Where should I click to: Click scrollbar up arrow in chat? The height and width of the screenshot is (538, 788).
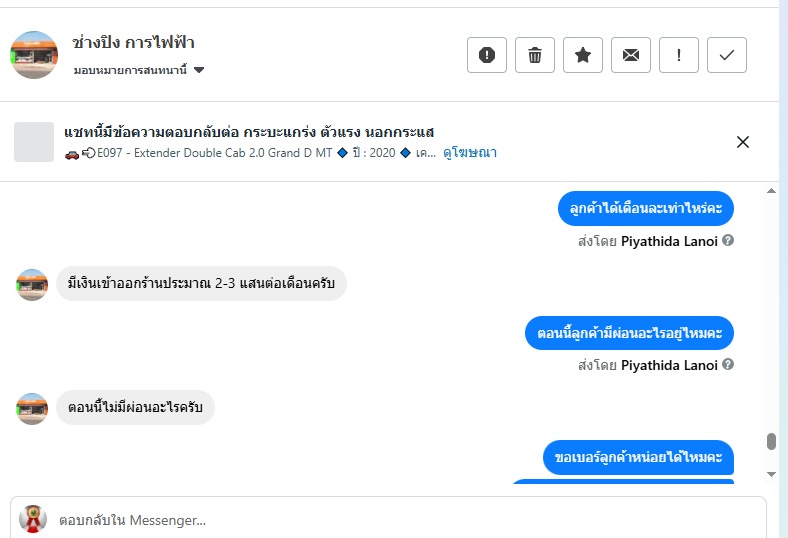tap(771, 190)
